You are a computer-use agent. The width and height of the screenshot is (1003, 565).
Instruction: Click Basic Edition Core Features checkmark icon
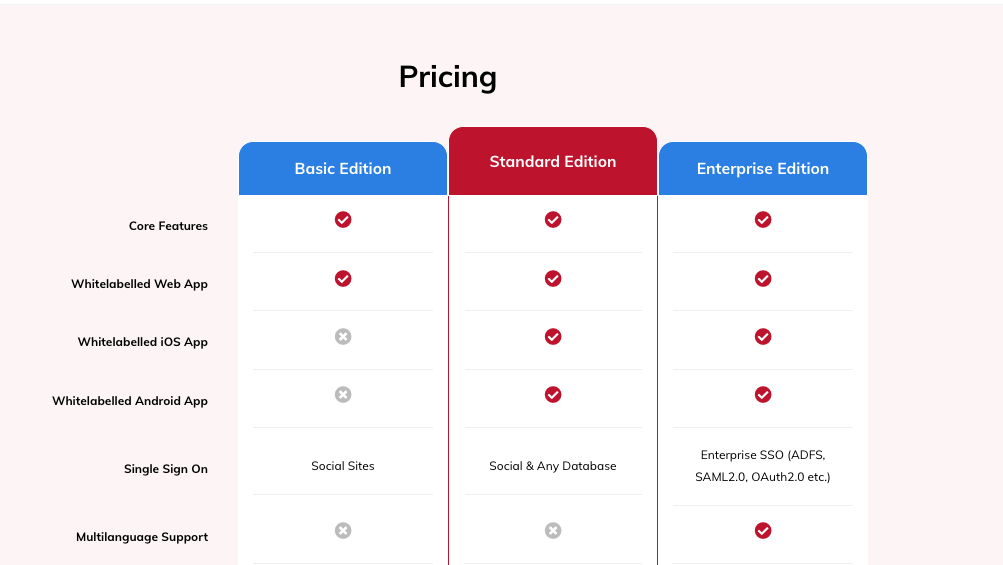[343, 219]
